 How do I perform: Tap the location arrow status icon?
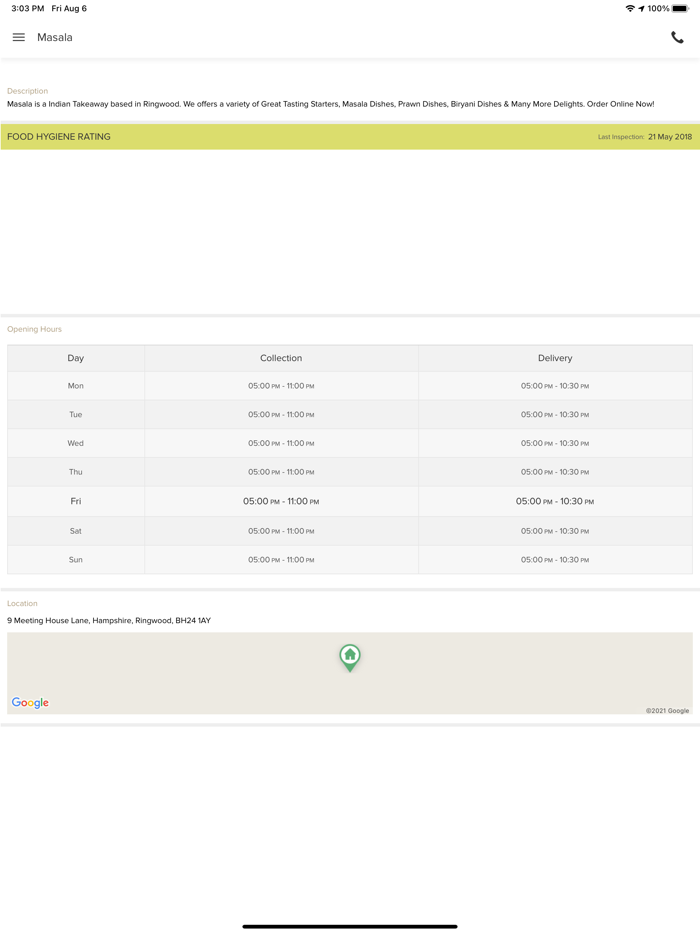tap(641, 8)
